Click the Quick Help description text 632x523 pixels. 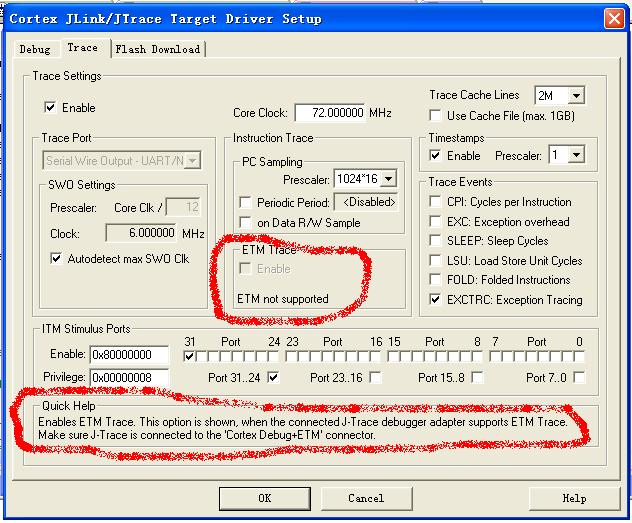[303, 428]
